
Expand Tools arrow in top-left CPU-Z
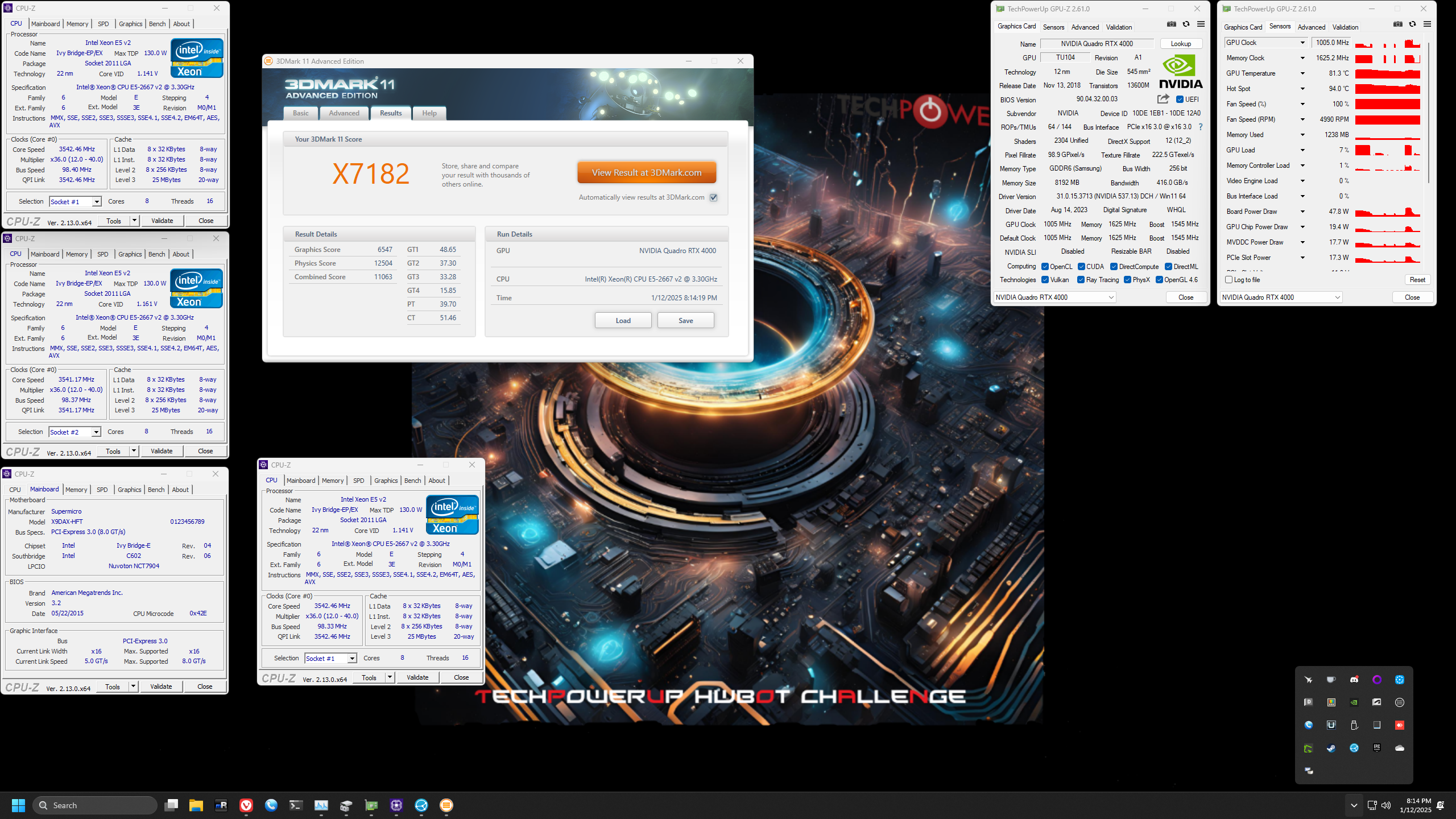point(134,221)
